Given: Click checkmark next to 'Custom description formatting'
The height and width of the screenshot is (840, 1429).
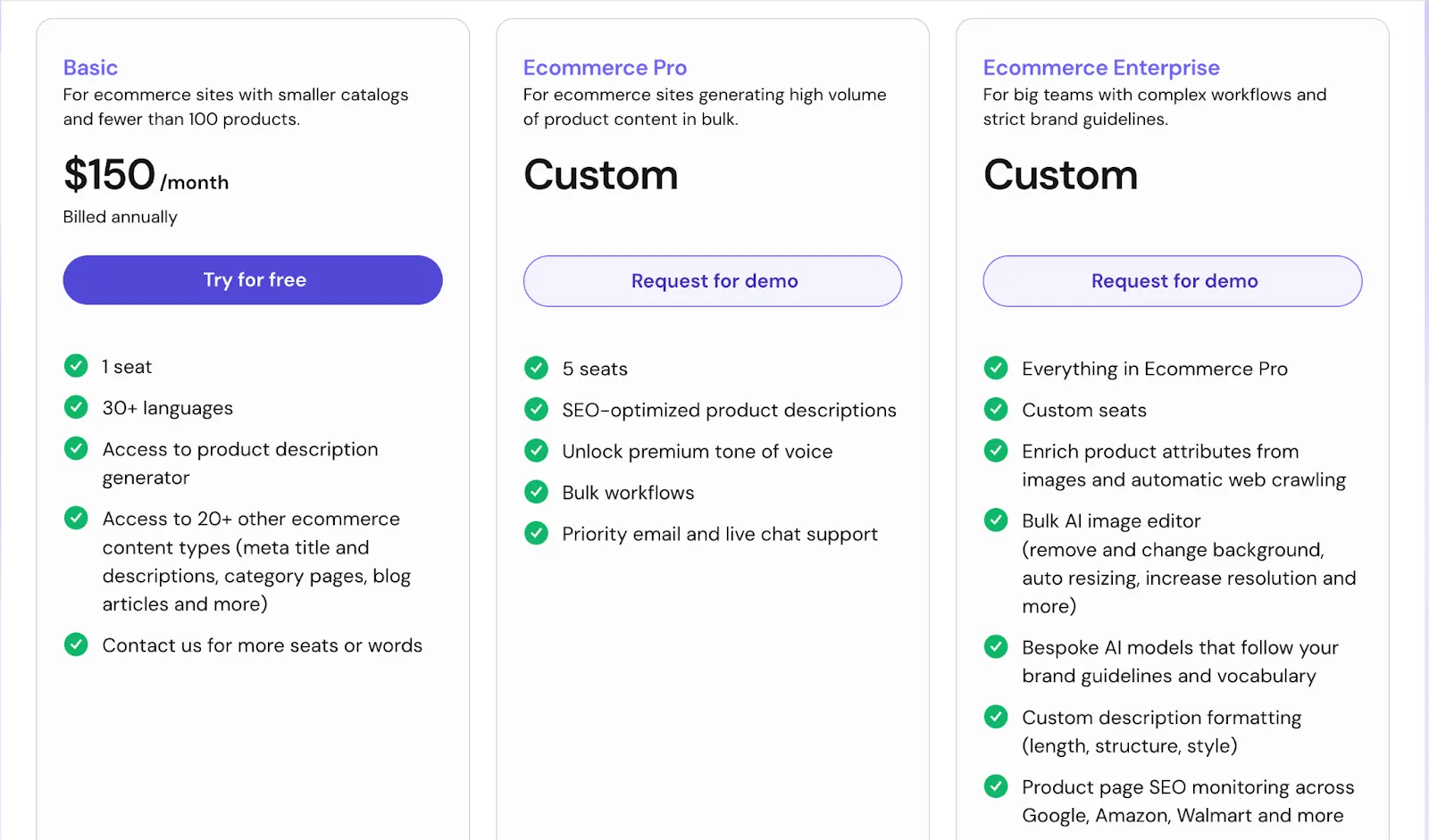Looking at the screenshot, I should click(x=996, y=717).
